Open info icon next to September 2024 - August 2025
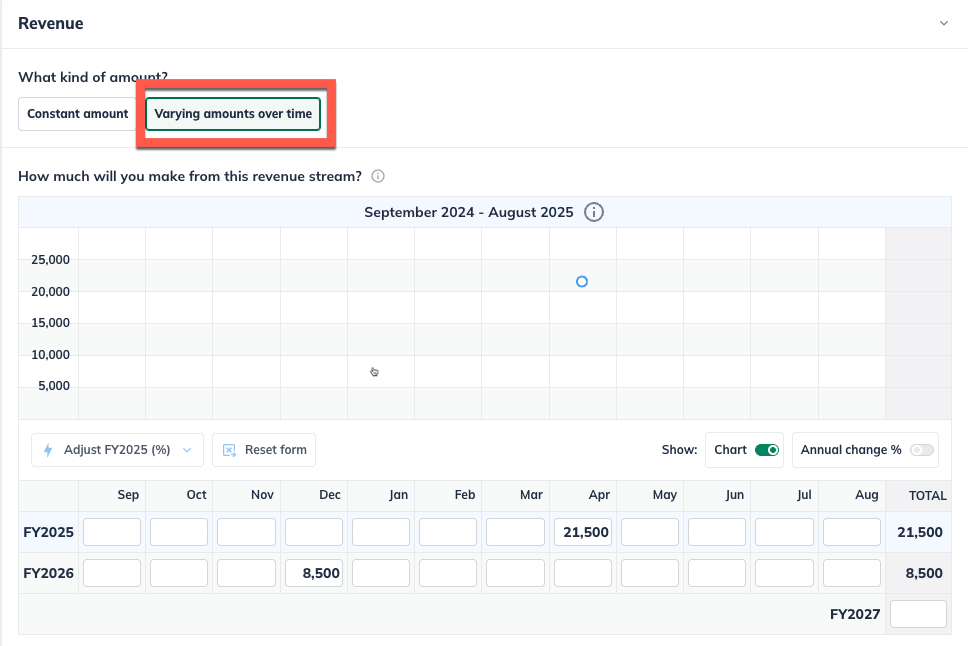Screen dimensions: 968x646 (594, 212)
